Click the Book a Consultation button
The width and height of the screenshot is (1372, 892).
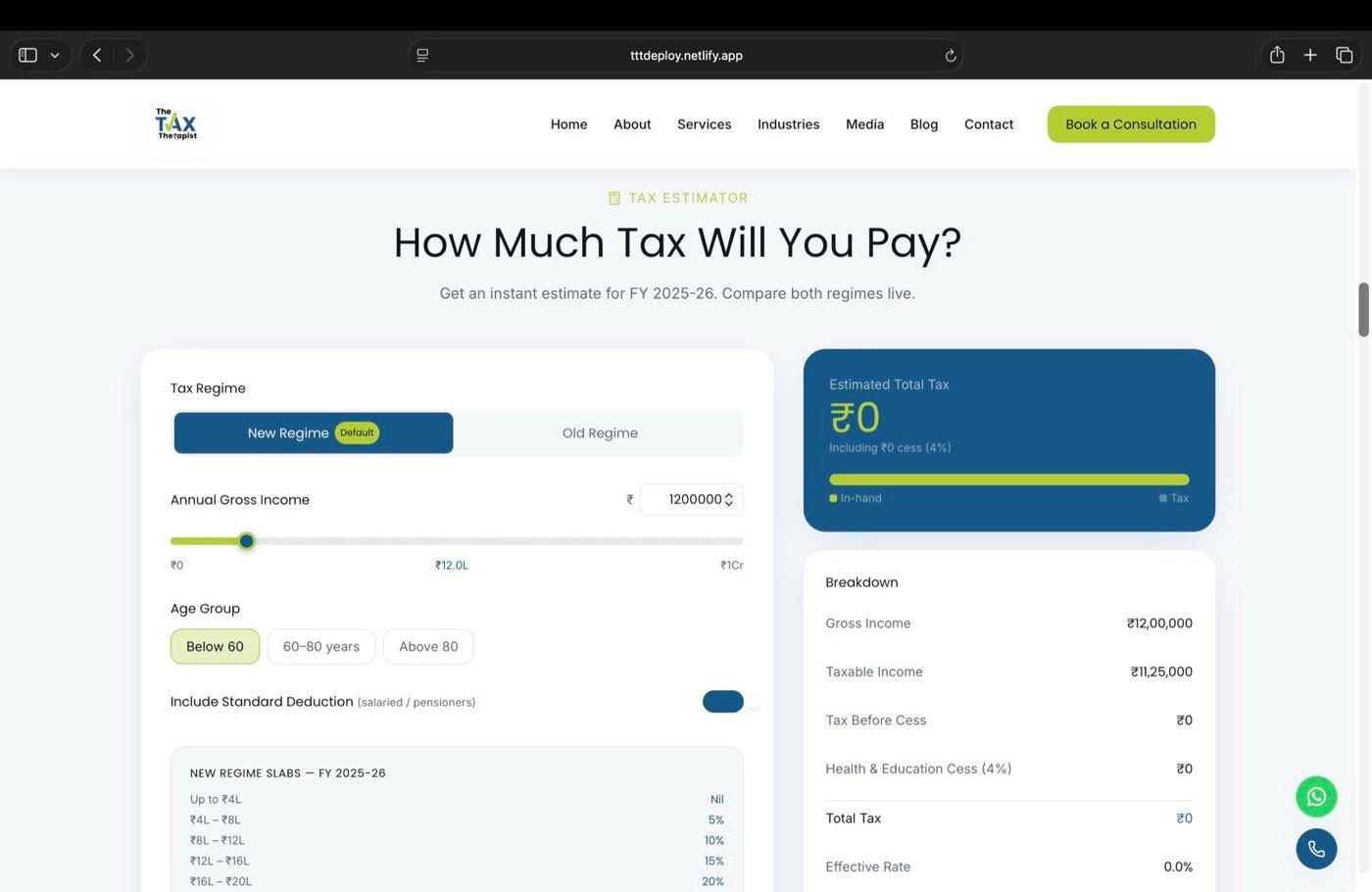1131,124
